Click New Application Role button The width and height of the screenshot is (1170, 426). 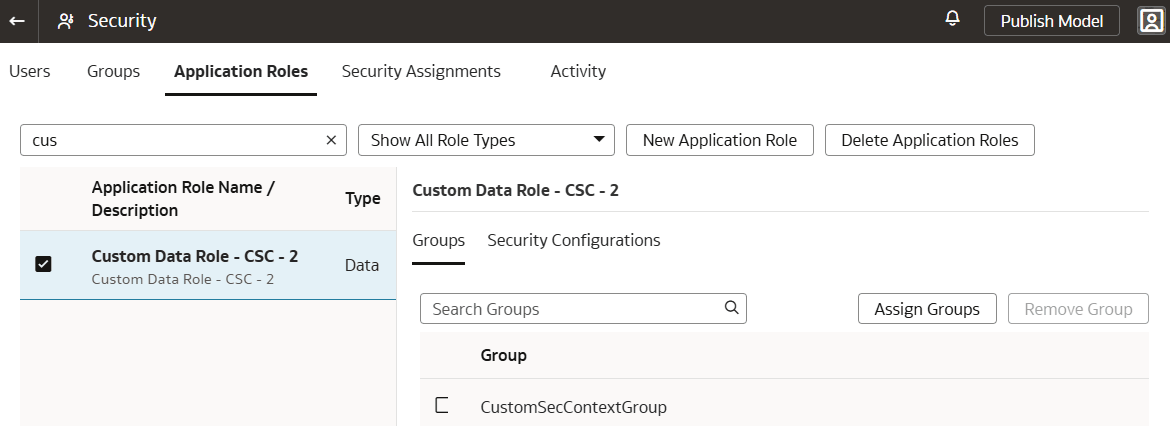point(719,140)
